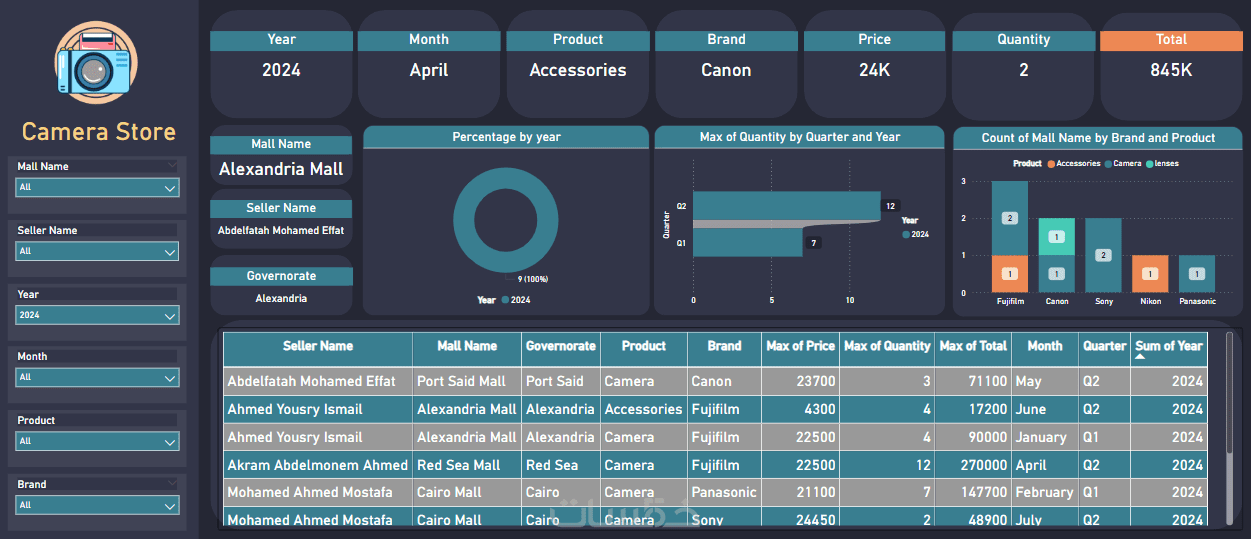Select the Q2 bar in quarter chart

click(x=787, y=206)
